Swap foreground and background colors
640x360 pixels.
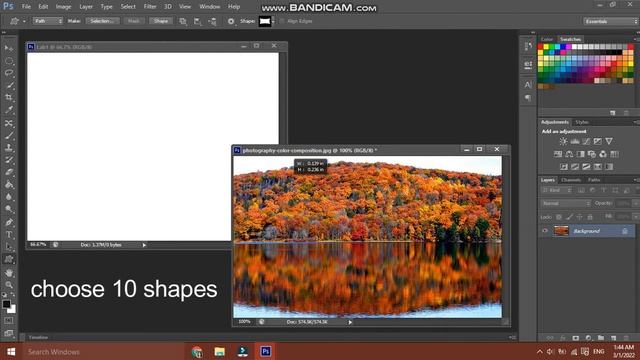pos(13,294)
